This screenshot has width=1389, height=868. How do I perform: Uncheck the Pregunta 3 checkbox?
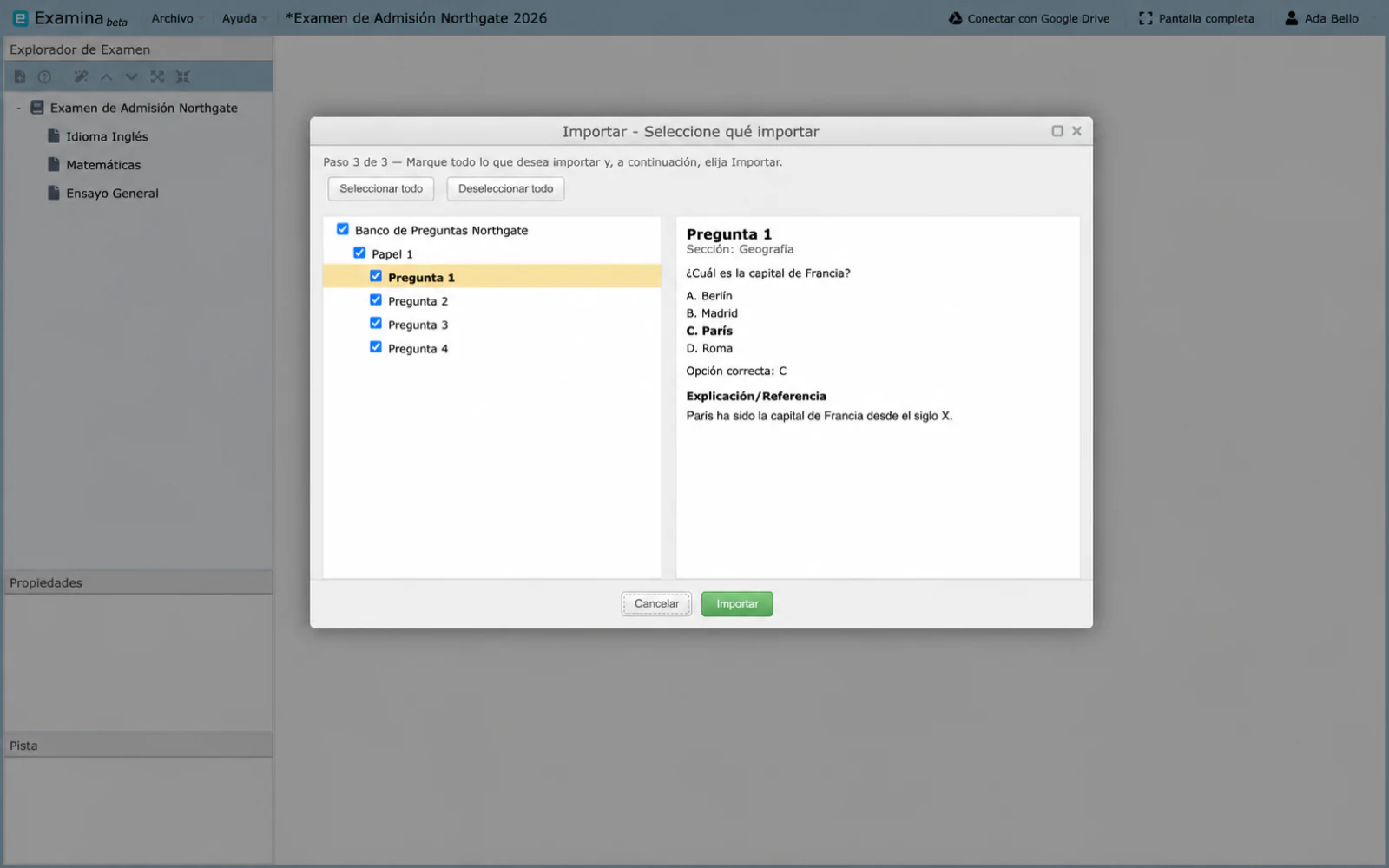376,323
